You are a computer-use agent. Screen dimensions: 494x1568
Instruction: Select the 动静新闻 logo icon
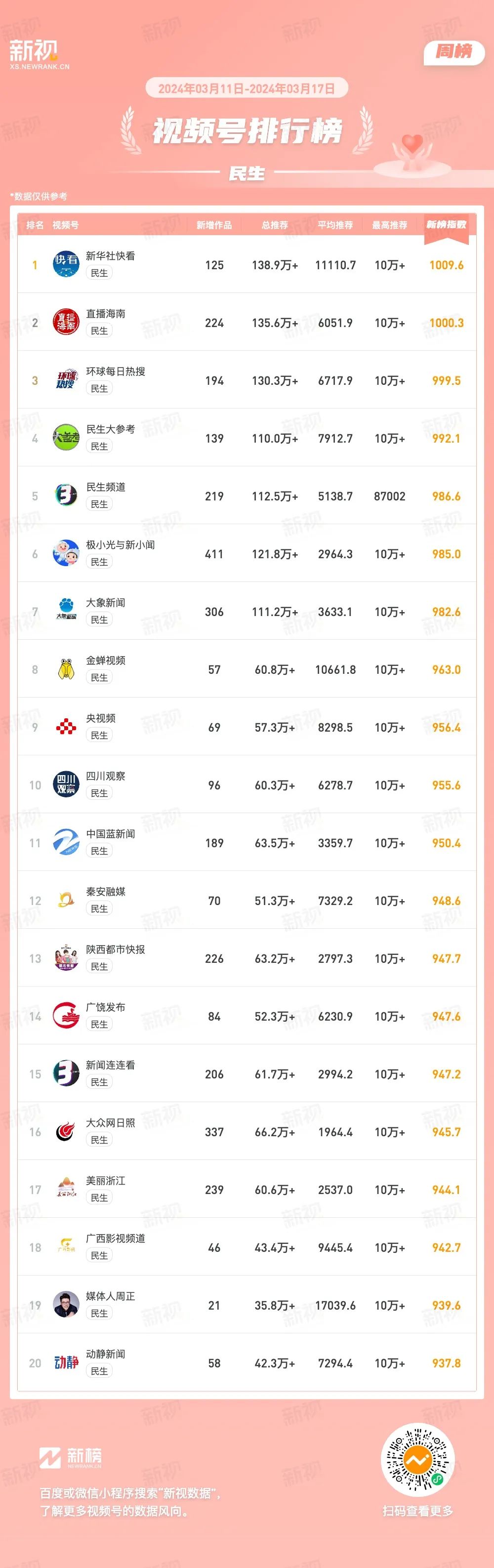click(x=66, y=1363)
